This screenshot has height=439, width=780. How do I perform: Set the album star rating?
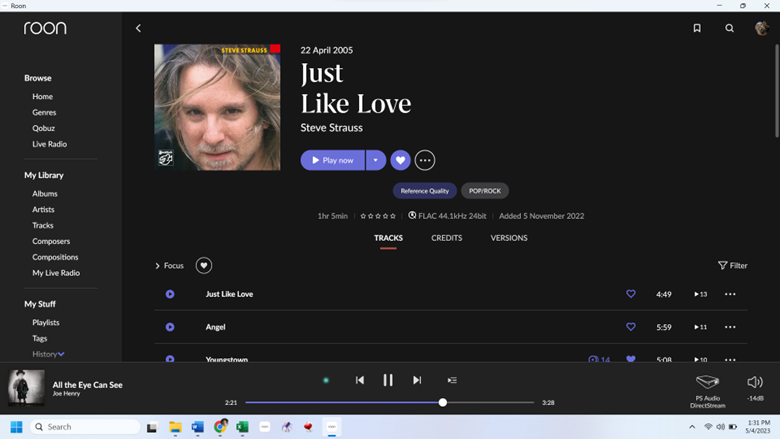click(378, 216)
